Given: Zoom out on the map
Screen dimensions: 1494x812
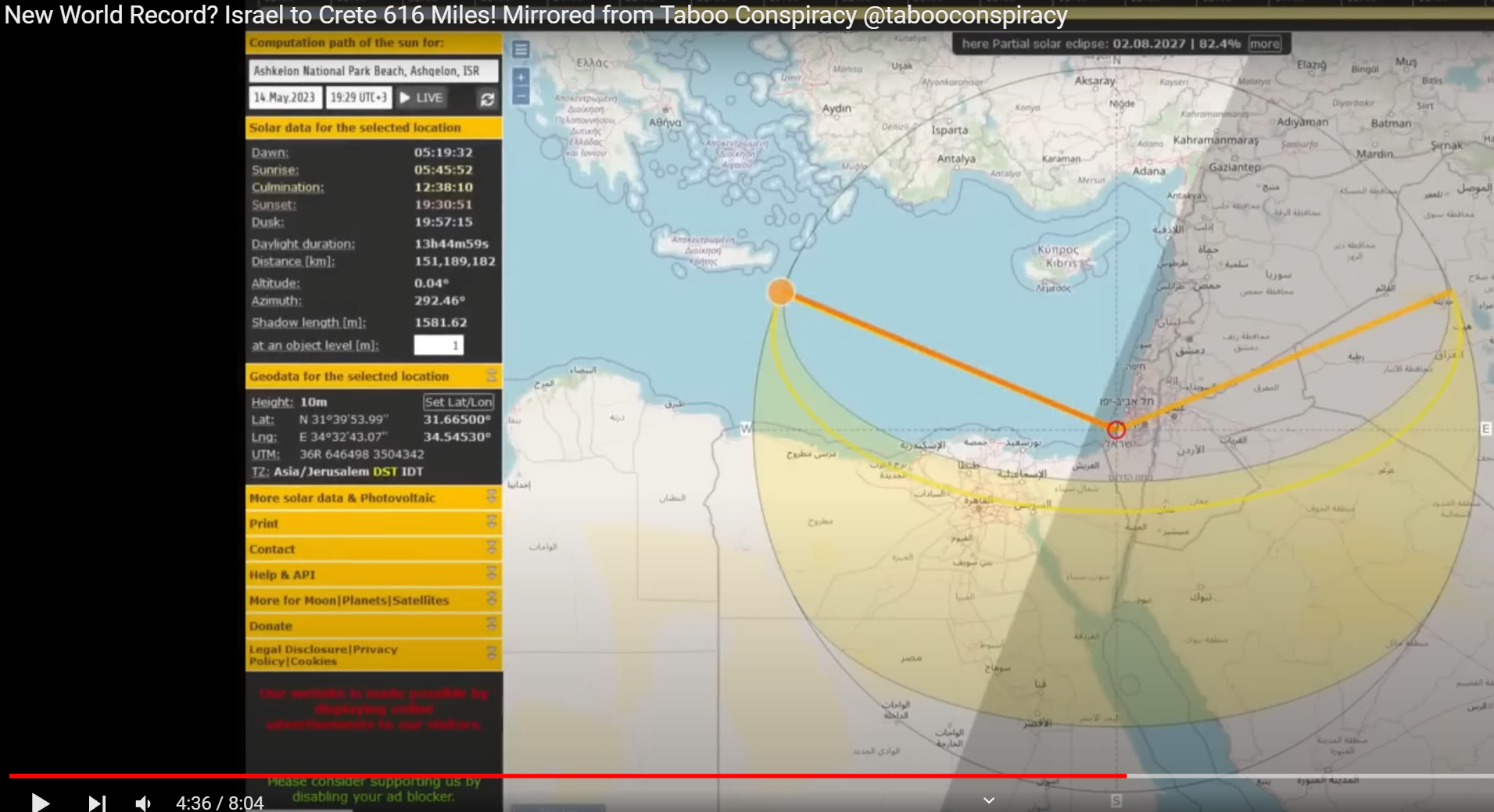Looking at the screenshot, I should click(521, 96).
